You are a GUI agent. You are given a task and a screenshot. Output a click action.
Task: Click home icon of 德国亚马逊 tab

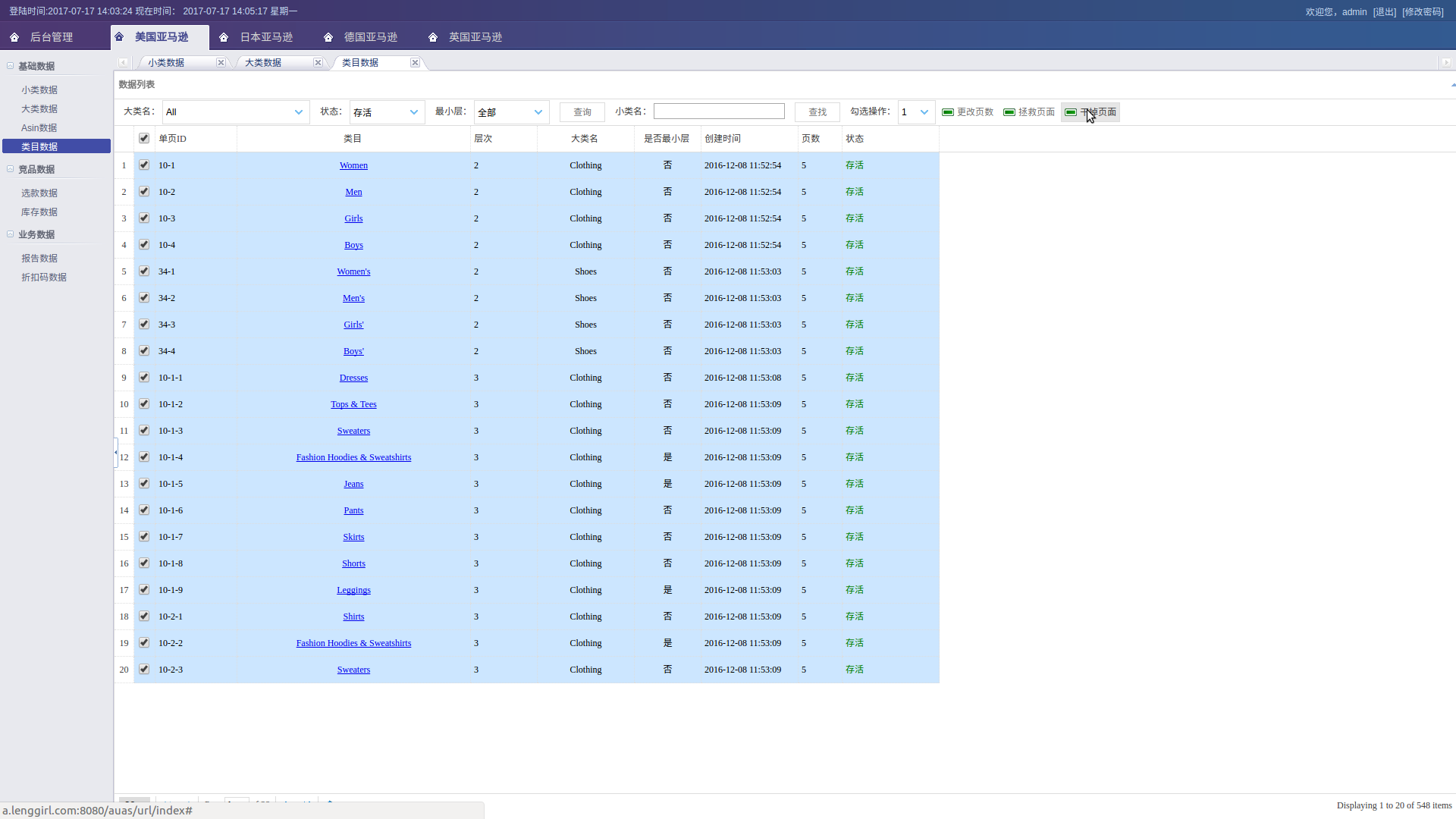(x=328, y=37)
